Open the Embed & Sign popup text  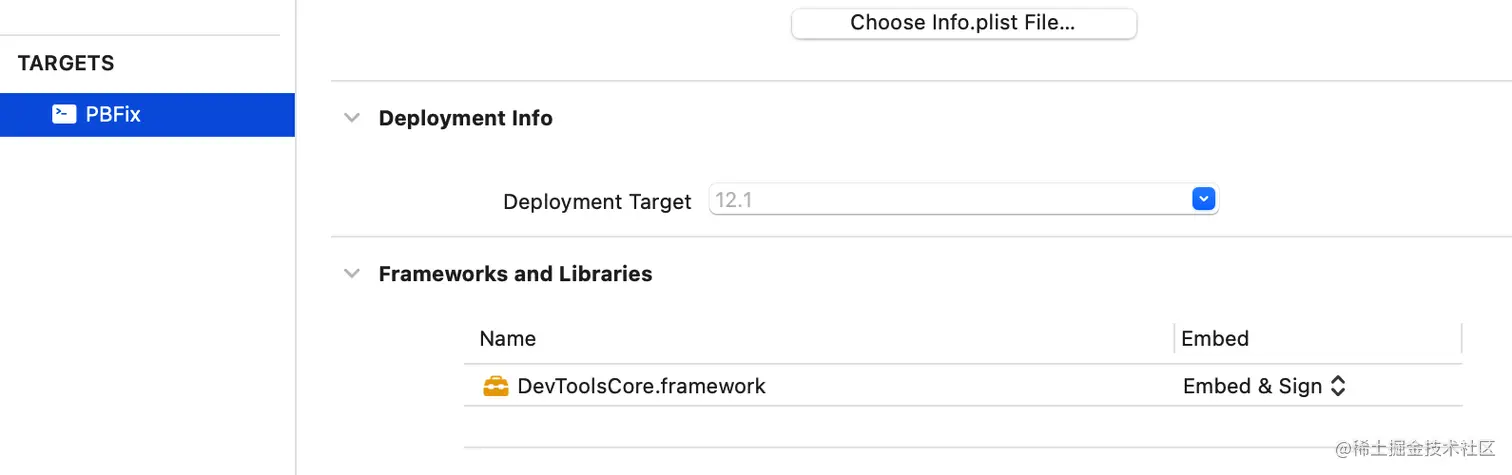[x=1252, y=386]
